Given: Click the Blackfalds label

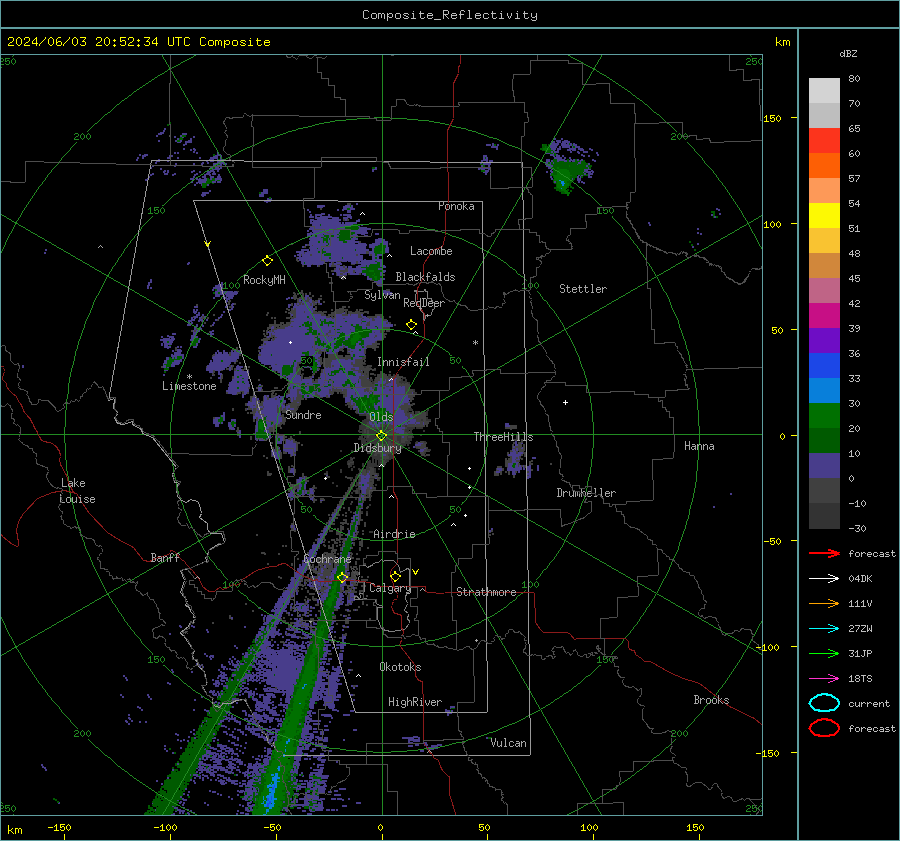Looking at the screenshot, I should coord(425,277).
